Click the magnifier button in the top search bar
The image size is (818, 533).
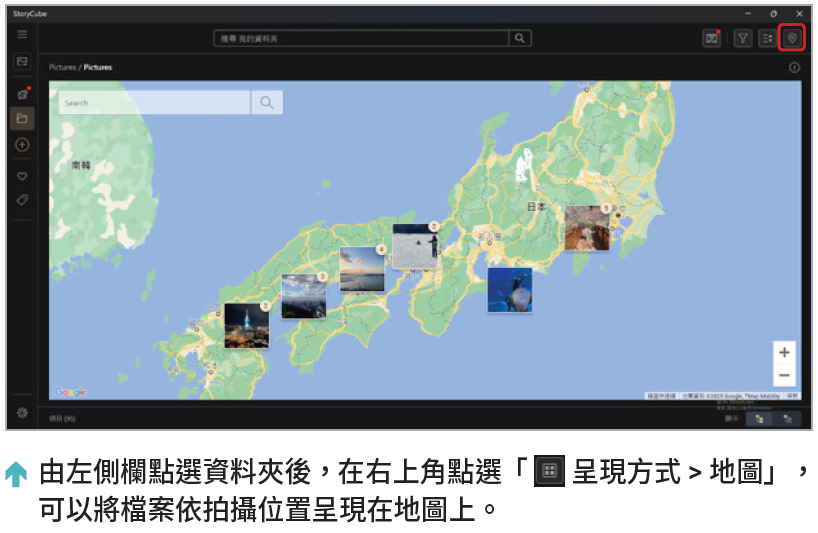click(x=520, y=38)
